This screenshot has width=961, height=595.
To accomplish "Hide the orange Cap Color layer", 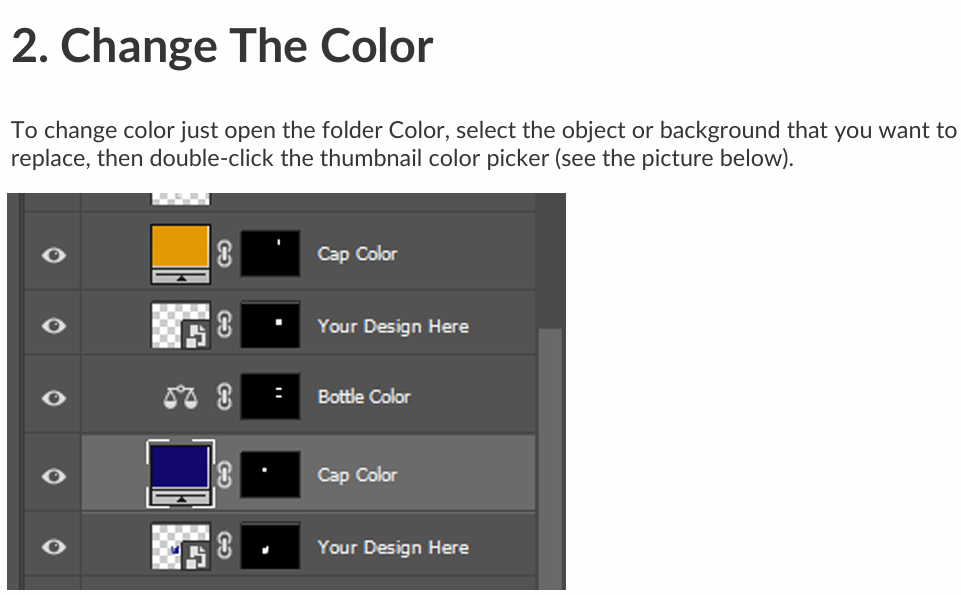I will click(x=54, y=254).
